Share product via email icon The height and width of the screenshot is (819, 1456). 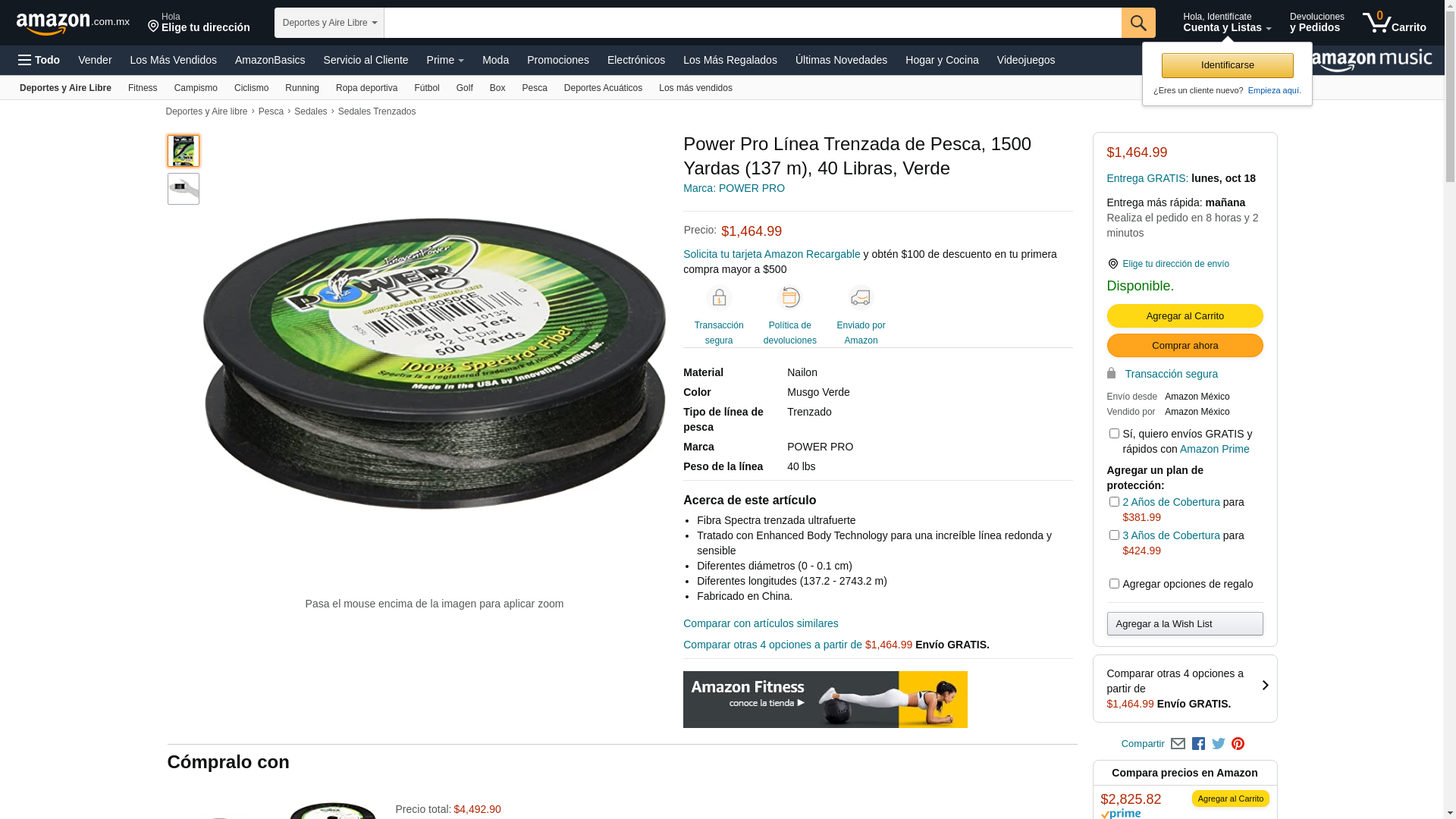pyautogui.click(x=1178, y=744)
